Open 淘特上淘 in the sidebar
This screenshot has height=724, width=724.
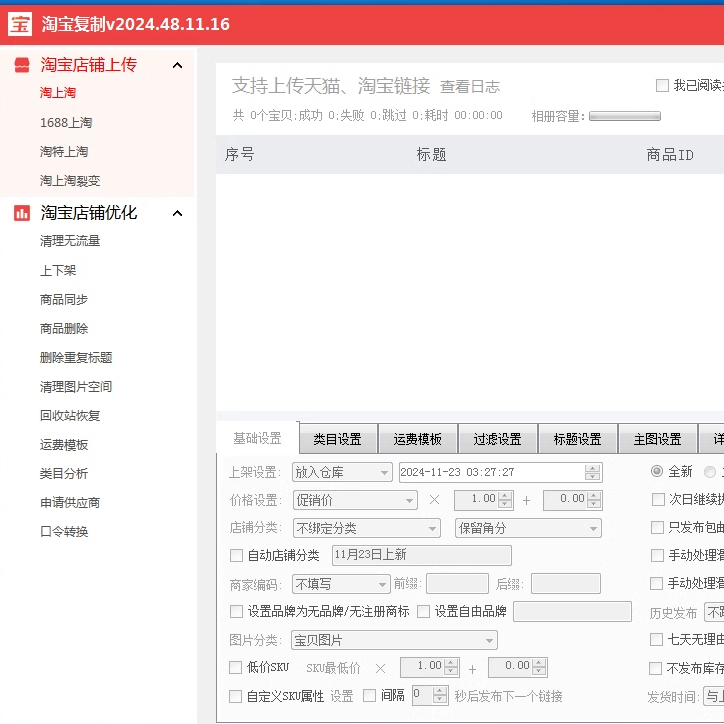64,151
